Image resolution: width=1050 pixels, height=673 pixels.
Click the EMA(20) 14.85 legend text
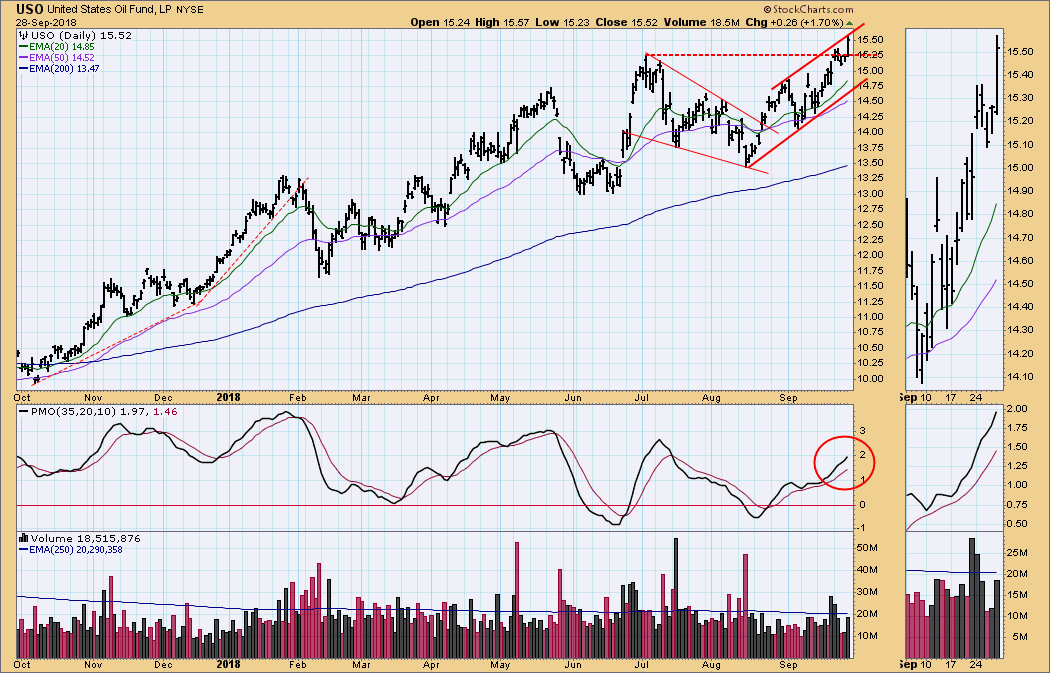coord(62,47)
